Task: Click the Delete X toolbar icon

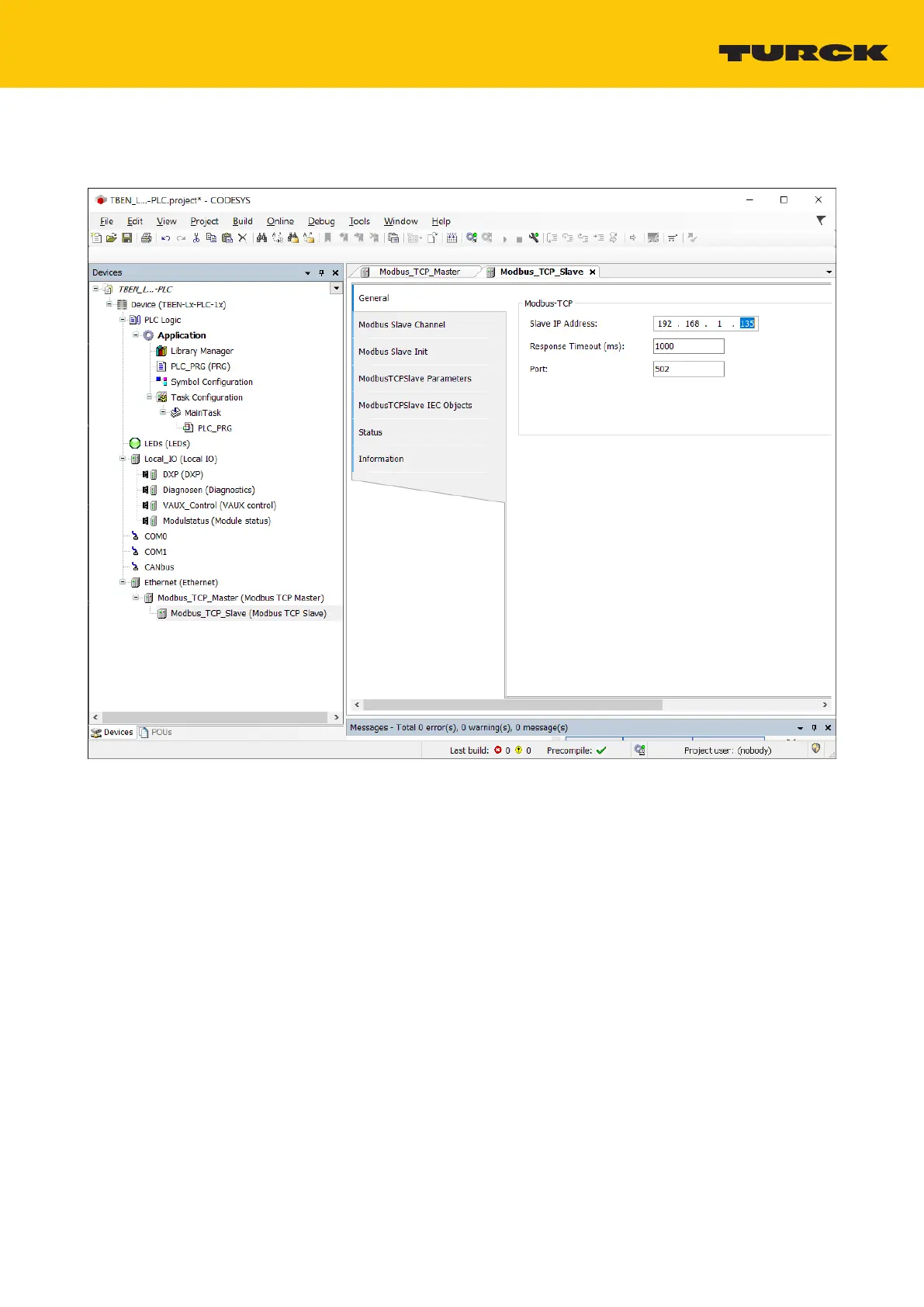Action: (242, 238)
